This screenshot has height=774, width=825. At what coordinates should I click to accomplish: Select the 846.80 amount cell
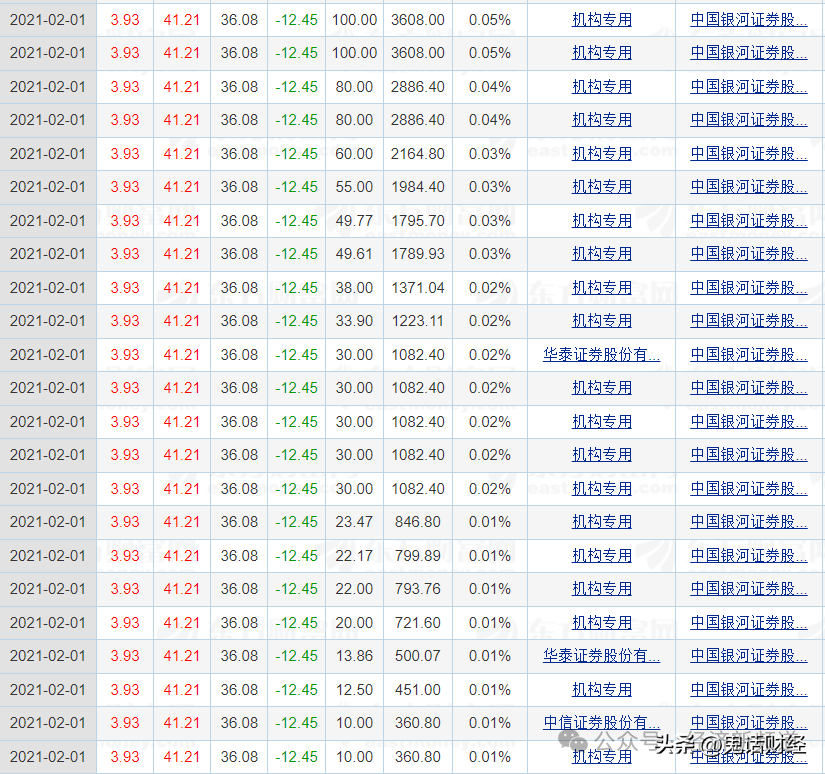(x=418, y=521)
